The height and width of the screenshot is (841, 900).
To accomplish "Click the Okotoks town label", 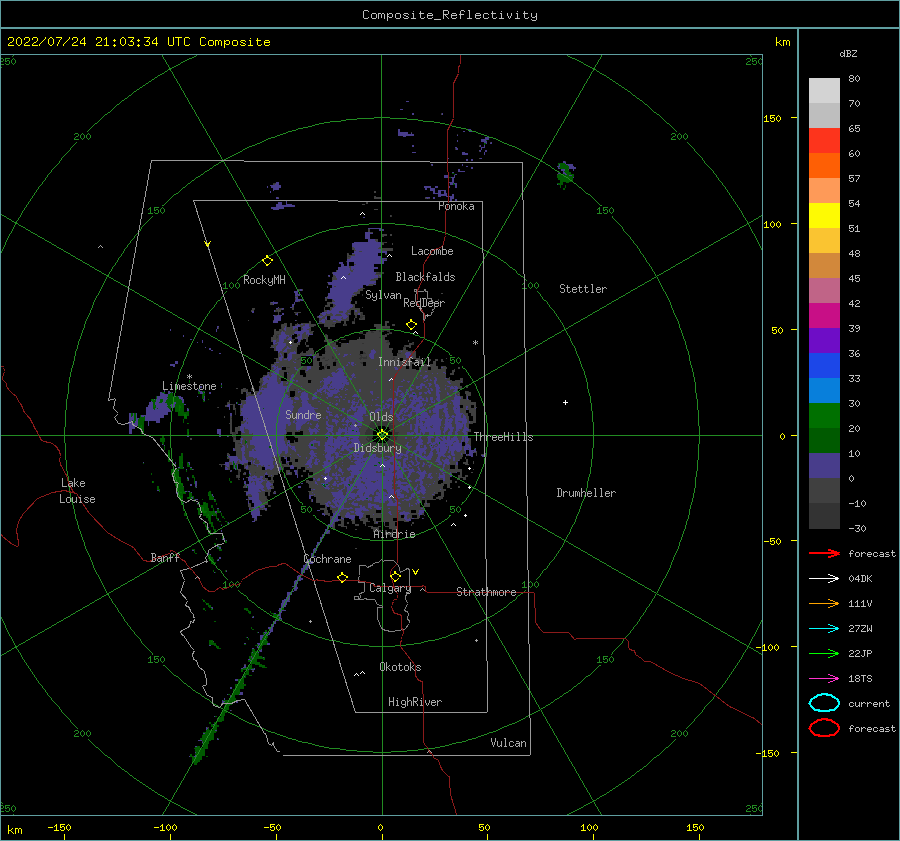I will pos(400,667).
